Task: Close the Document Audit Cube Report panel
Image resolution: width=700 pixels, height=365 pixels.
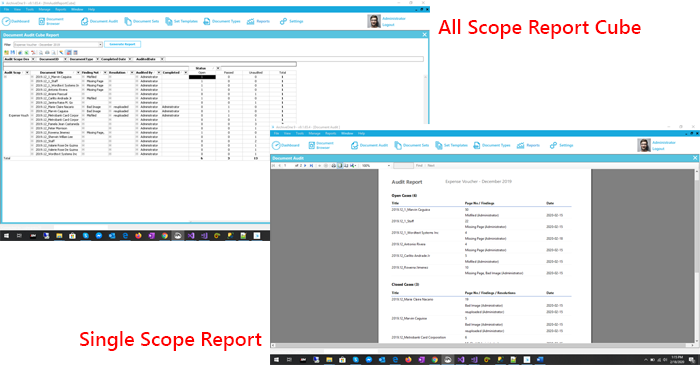Action: click(425, 34)
